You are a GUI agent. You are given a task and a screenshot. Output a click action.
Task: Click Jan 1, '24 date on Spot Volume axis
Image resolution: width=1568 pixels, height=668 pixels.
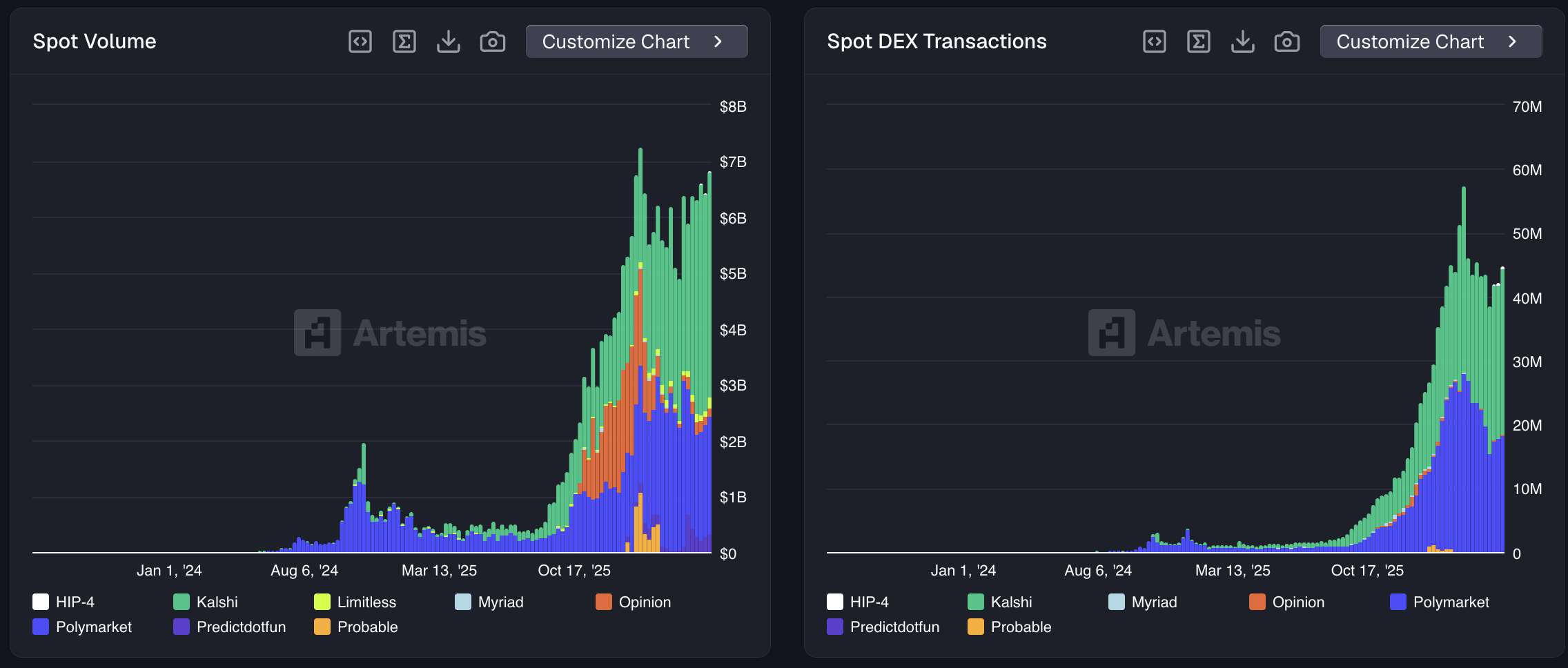[x=169, y=571]
